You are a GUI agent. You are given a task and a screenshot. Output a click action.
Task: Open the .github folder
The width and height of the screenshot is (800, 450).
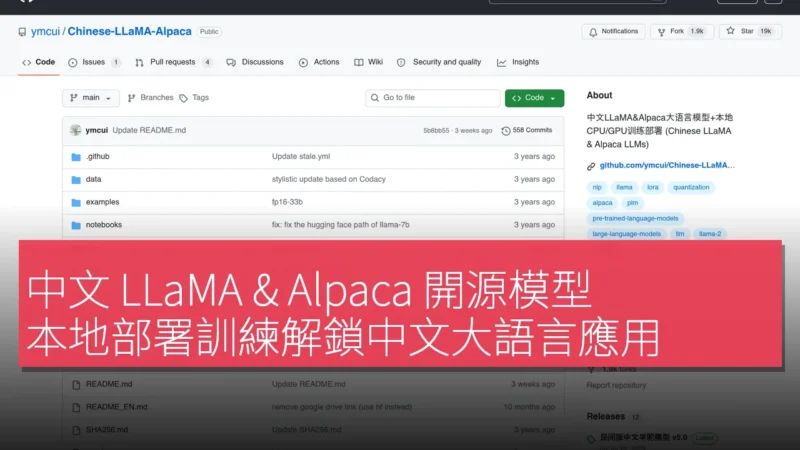97,157
